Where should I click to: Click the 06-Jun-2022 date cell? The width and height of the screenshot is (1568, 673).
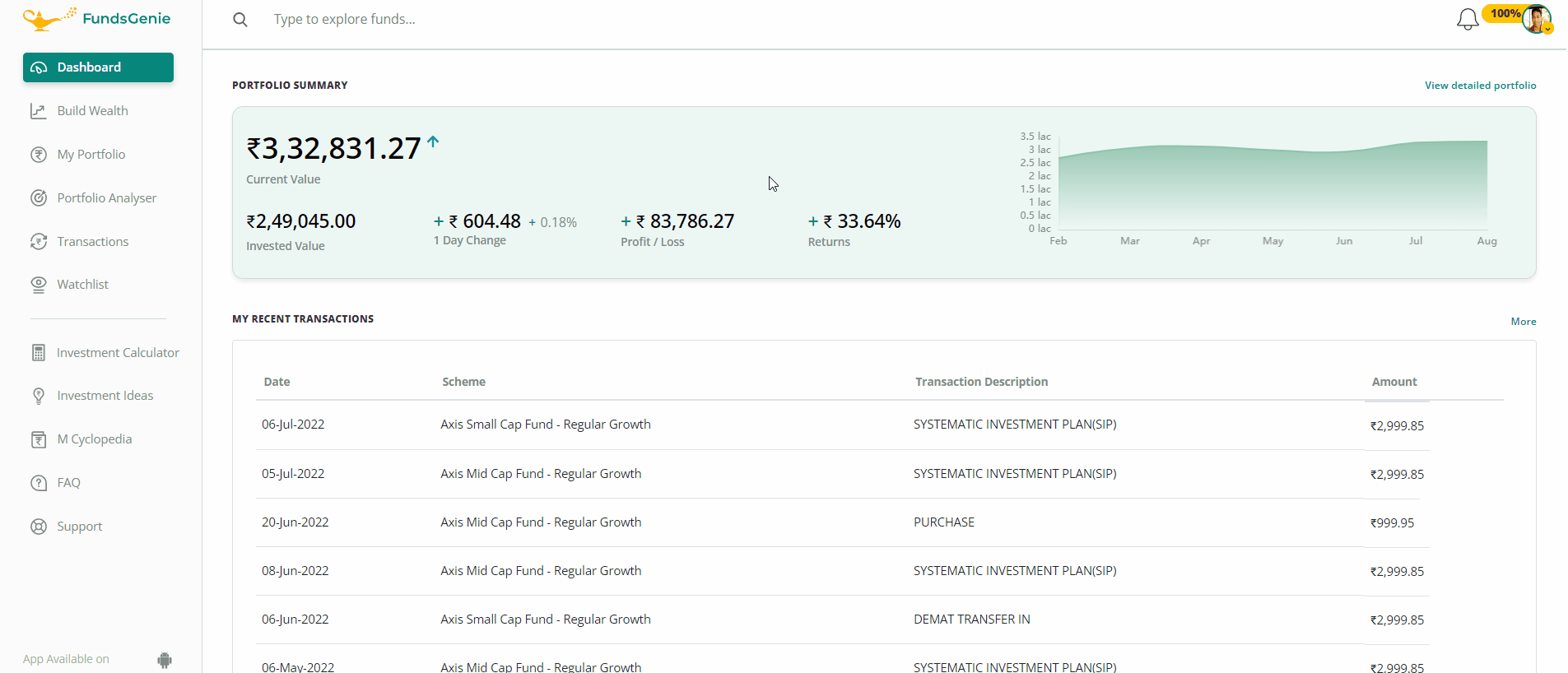coord(295,620)
